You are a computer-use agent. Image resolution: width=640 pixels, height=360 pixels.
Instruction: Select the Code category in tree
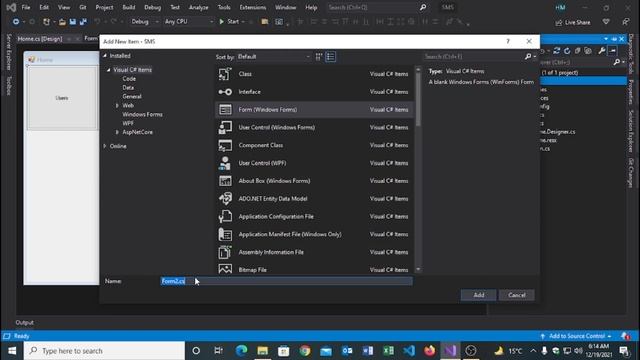129,79
